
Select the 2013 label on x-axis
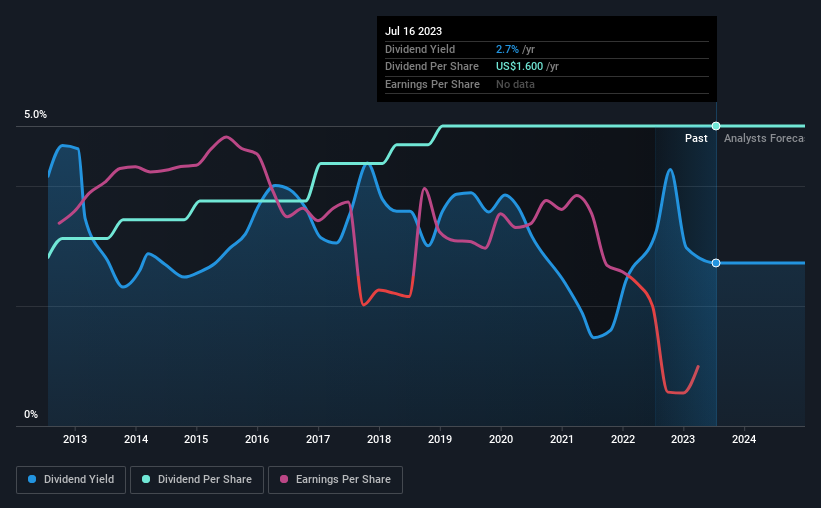pyautogui.click(x=75, y=439)
